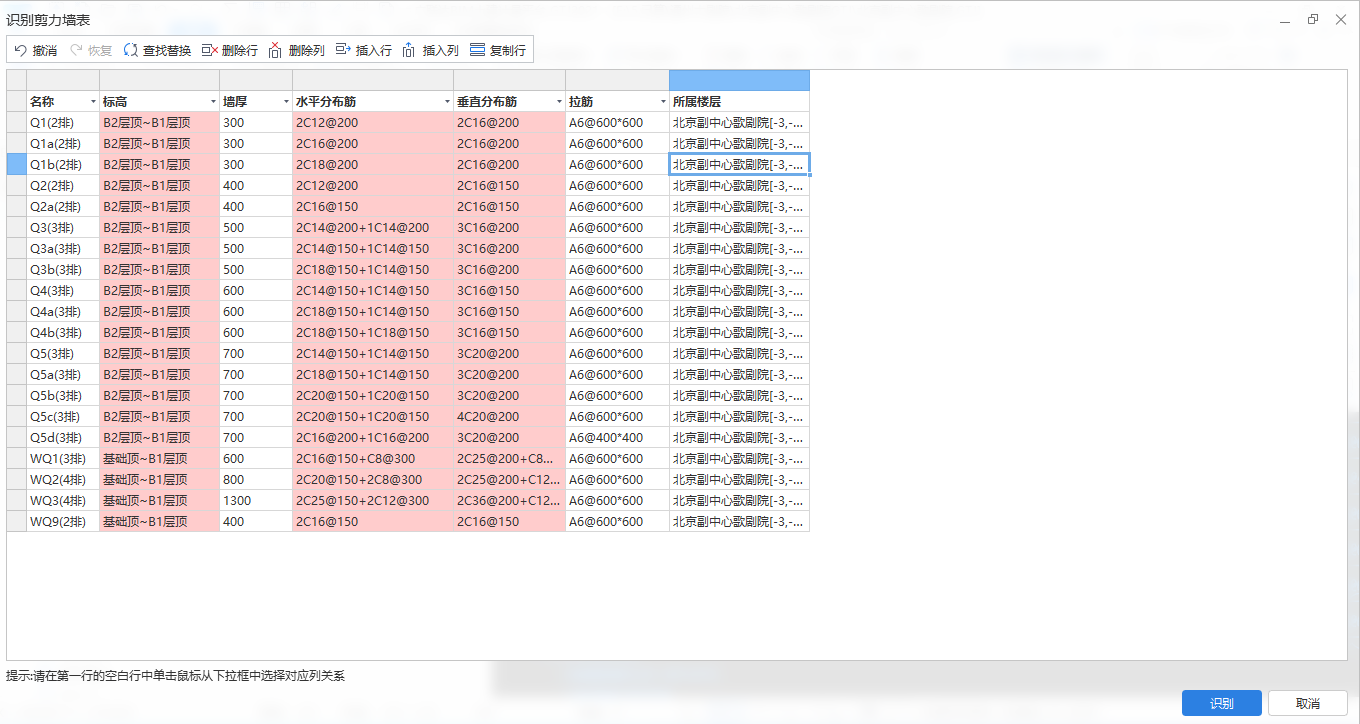Click the A6@400*400 tie bar cell
Viewport: 1360px width, 724px height.
click(x=617, y=438)
